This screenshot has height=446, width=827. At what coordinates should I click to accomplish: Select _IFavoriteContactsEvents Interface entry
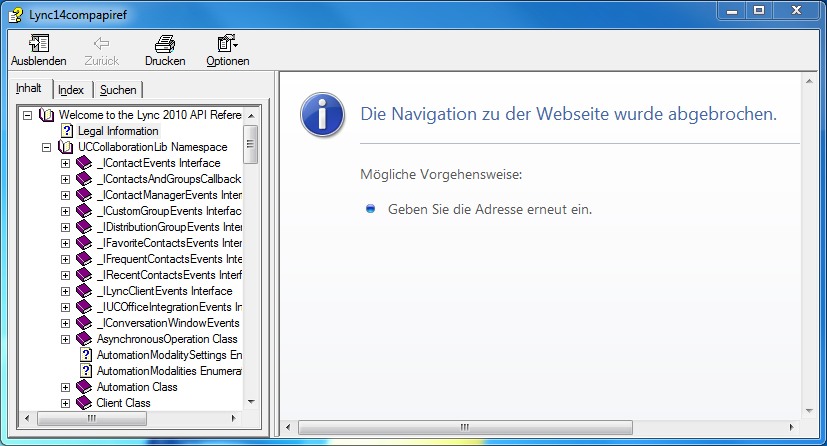pos(169,243)
